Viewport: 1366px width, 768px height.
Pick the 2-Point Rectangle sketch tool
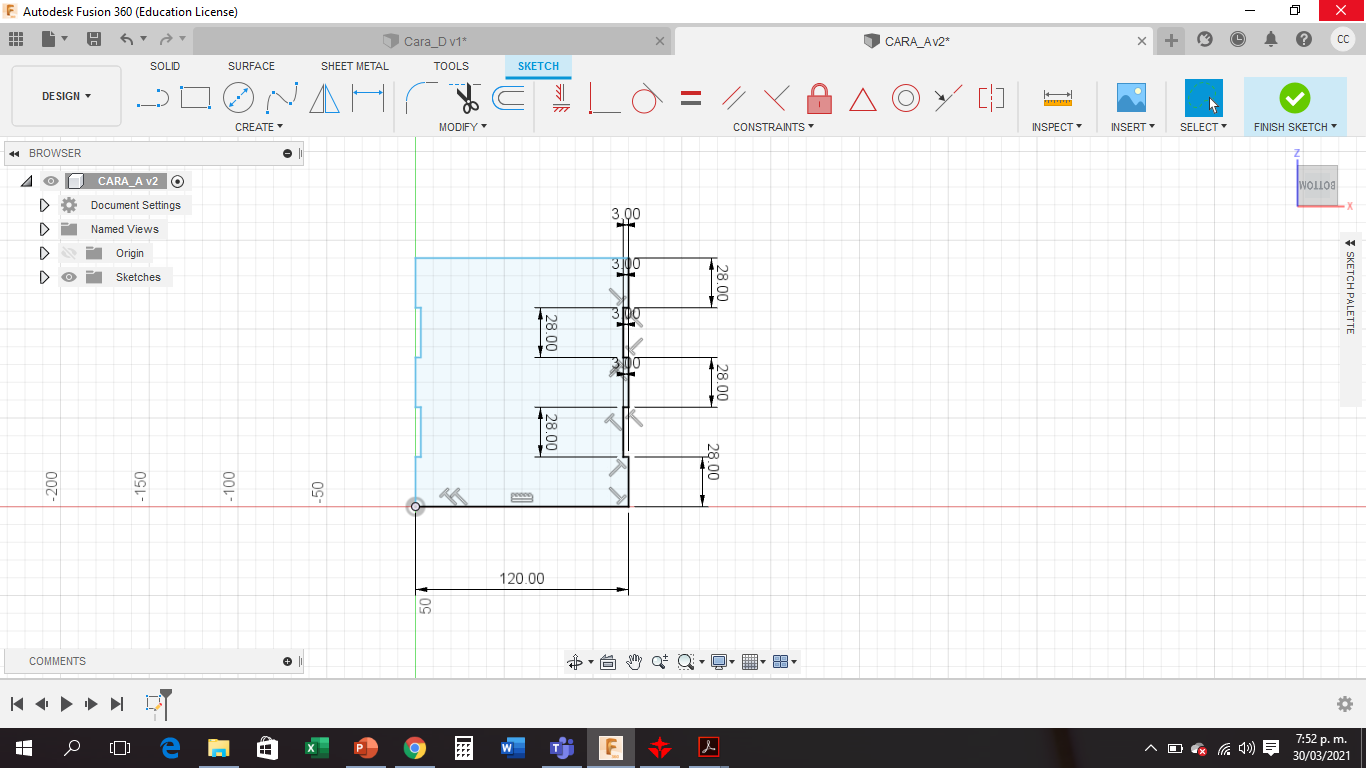click(x=195, y=98)
